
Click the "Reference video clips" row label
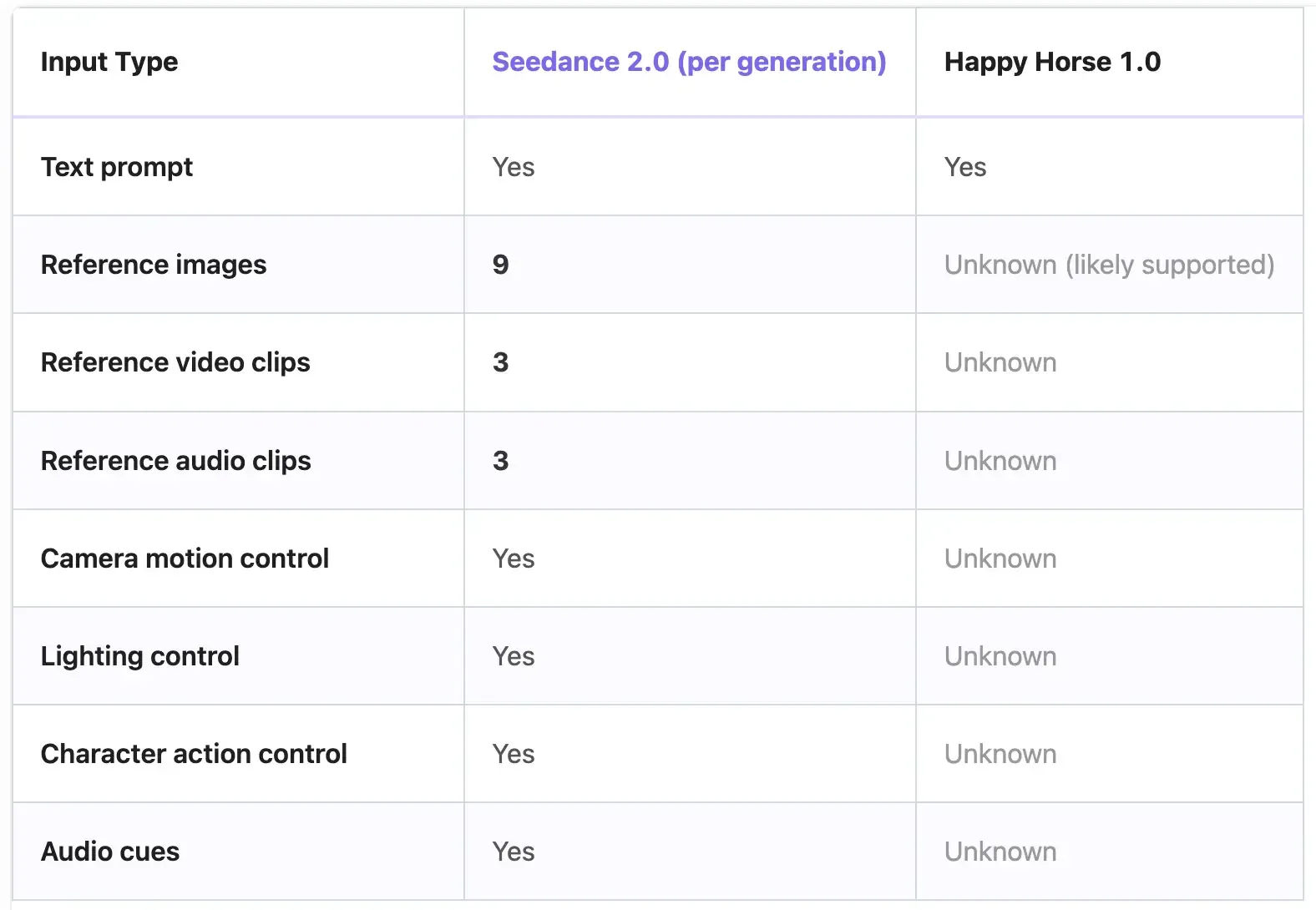(175, 362)
